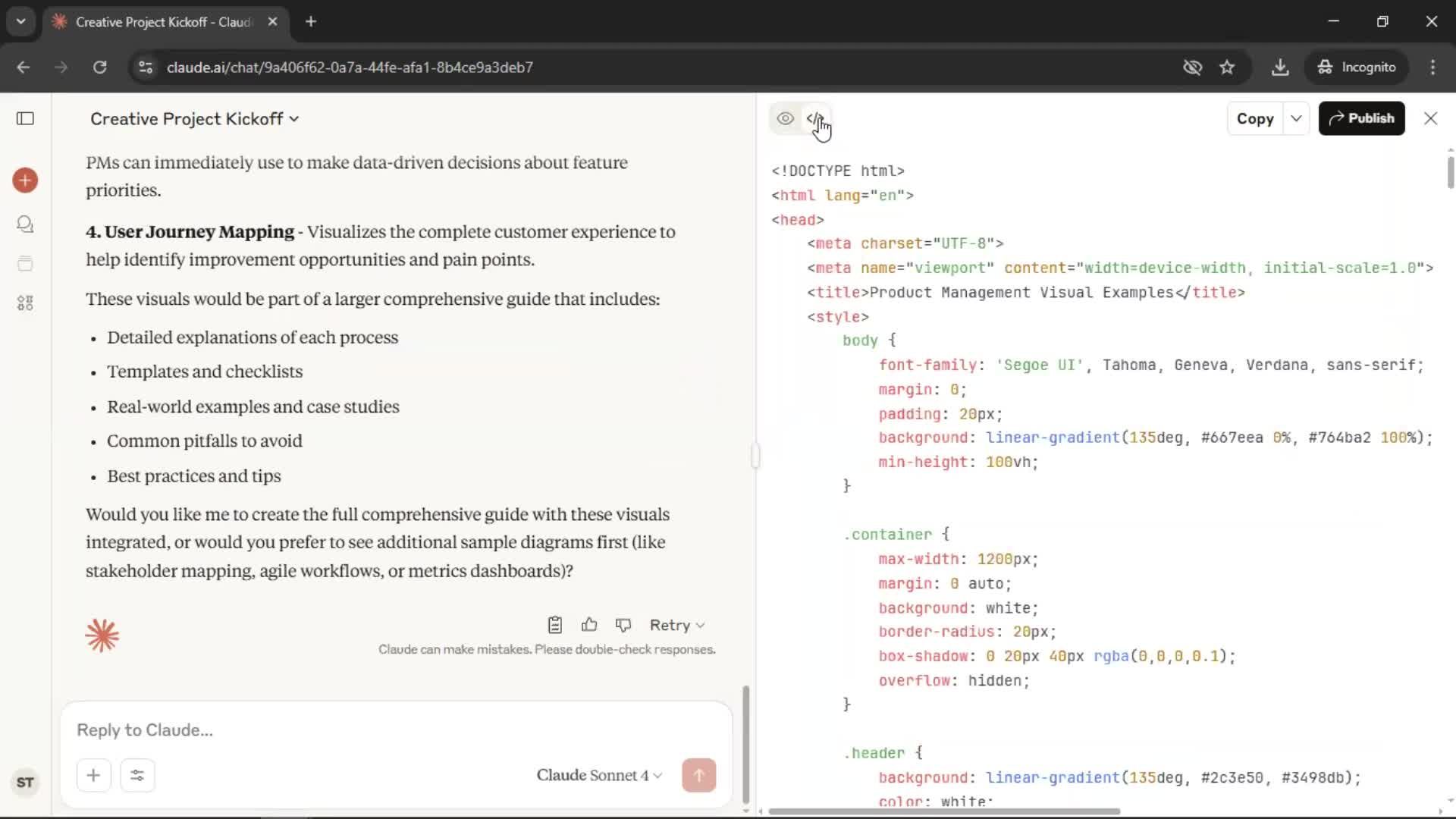Switch to artifact preview eye view

pyautogui.click(x=786, y=118)
